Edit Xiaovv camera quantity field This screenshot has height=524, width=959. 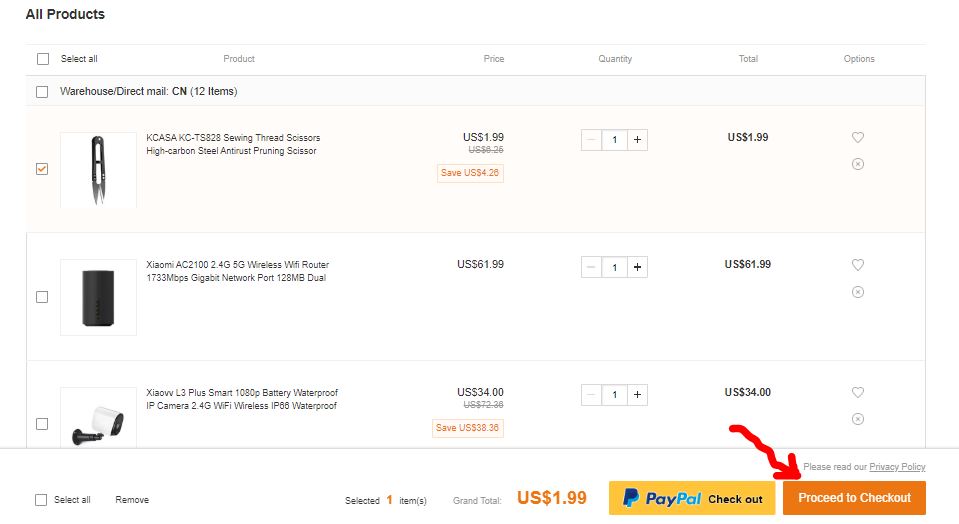pyautogui.click(x=614, y=395)
